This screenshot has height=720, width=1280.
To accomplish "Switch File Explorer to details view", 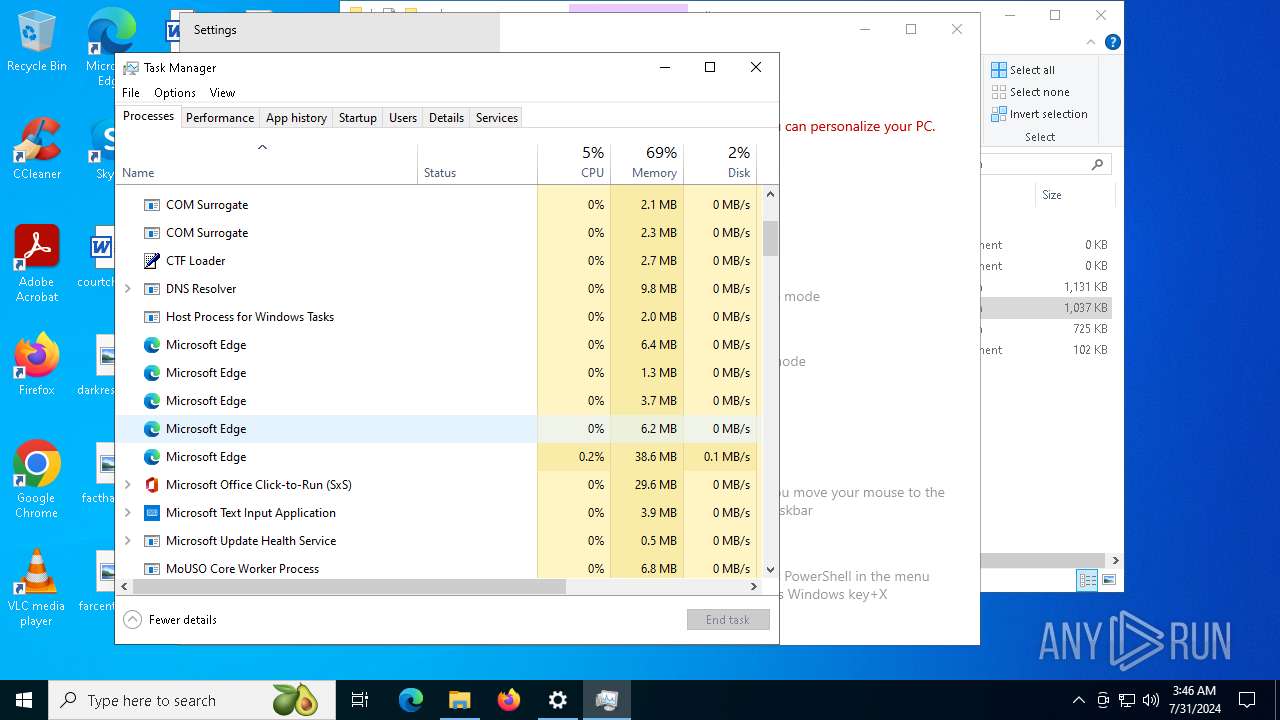I will 1086,580.
